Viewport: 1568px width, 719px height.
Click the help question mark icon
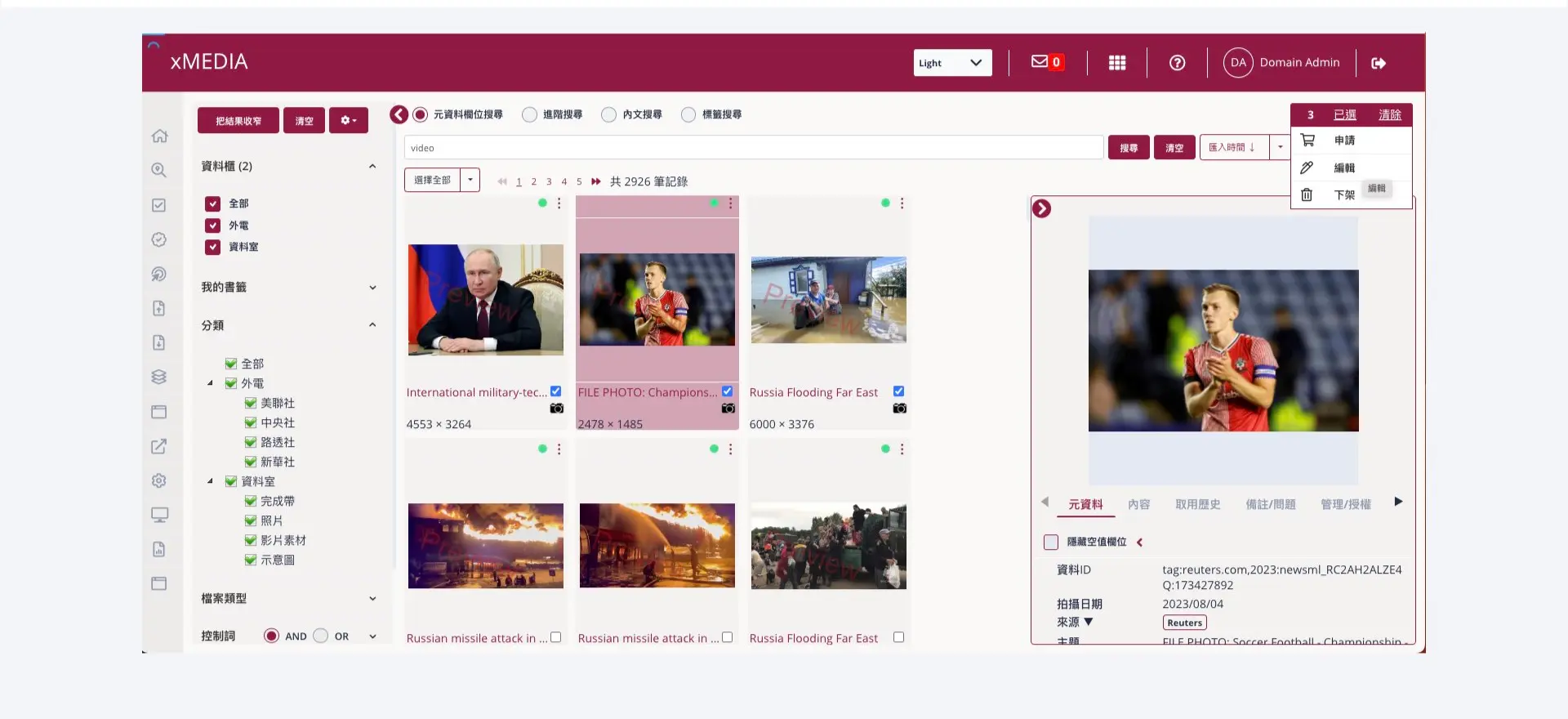pyautogui.click(x=1177, y=63)
